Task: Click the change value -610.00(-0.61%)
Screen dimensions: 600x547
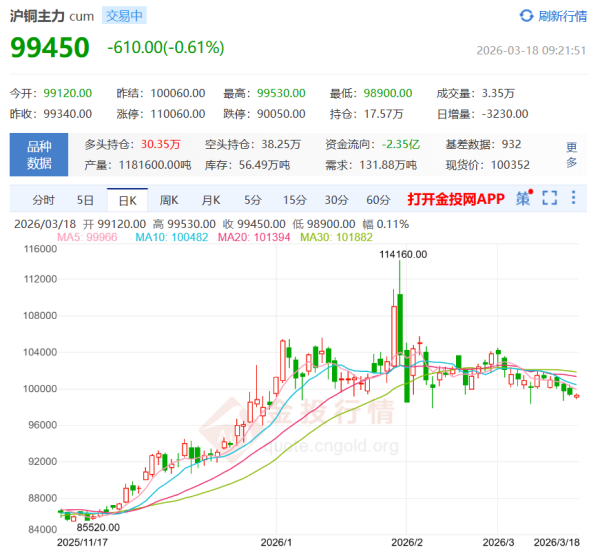Action: (x=166, y=47)
